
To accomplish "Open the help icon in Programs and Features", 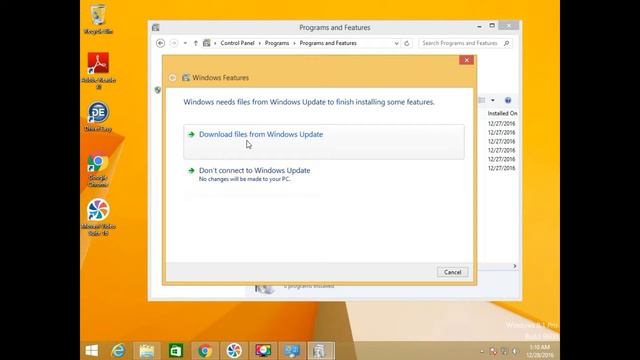I will 508,100.
